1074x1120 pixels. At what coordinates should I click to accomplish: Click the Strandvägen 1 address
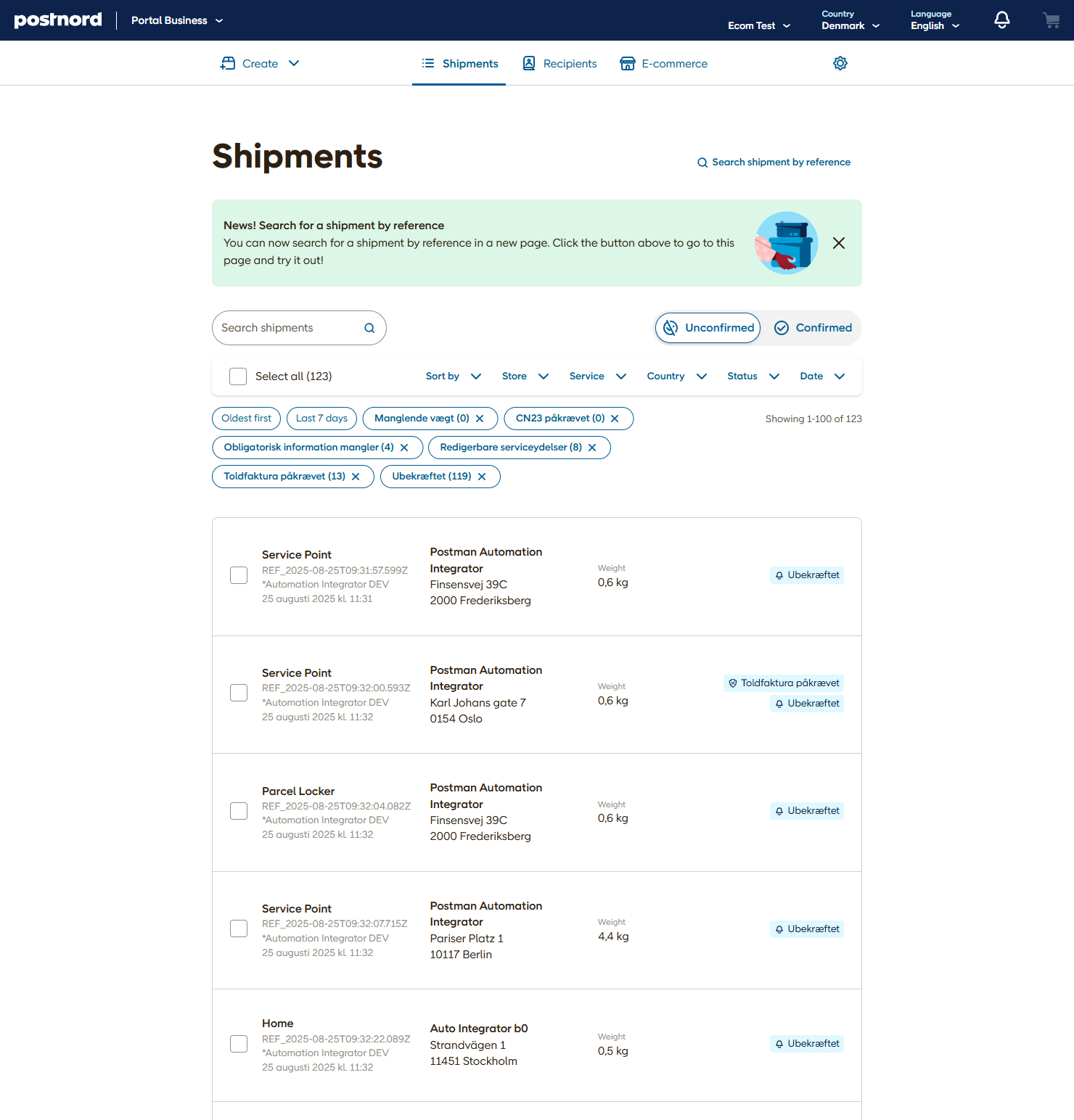tap(467, 1045)
